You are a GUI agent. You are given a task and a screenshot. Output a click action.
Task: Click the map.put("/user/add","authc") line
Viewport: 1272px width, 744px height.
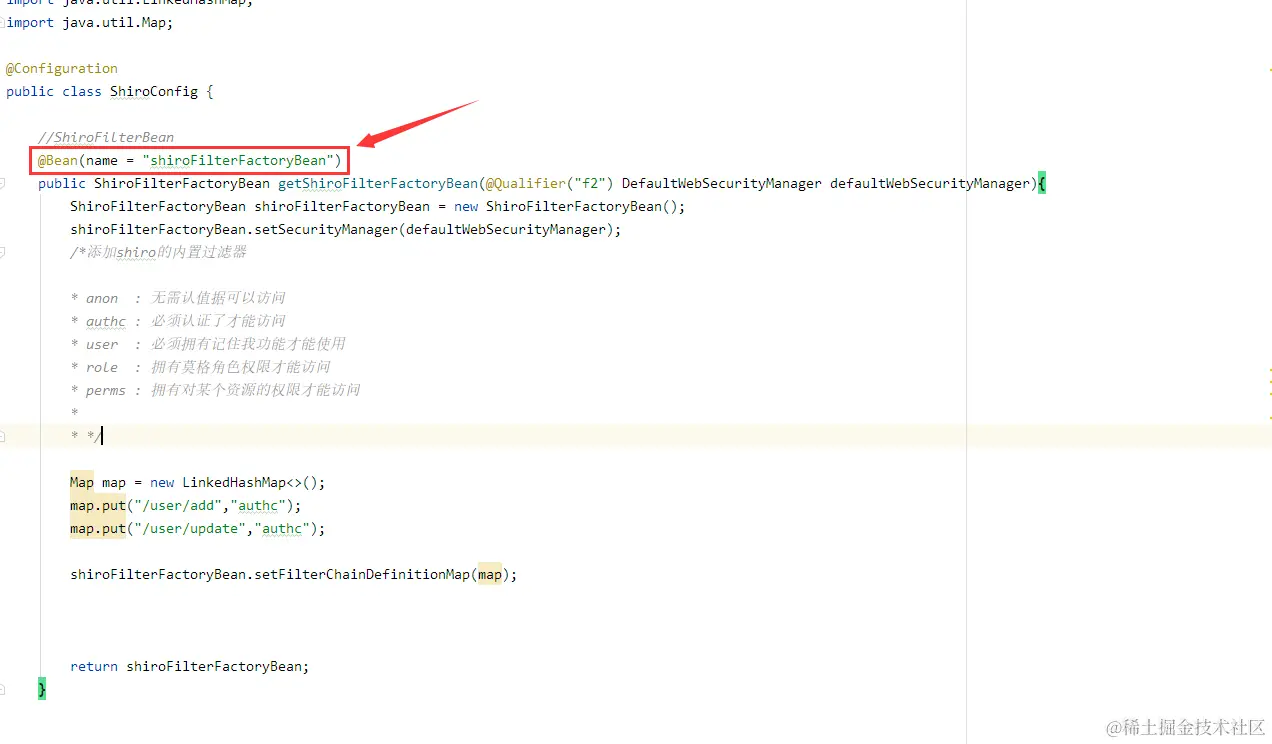point(186,505)
